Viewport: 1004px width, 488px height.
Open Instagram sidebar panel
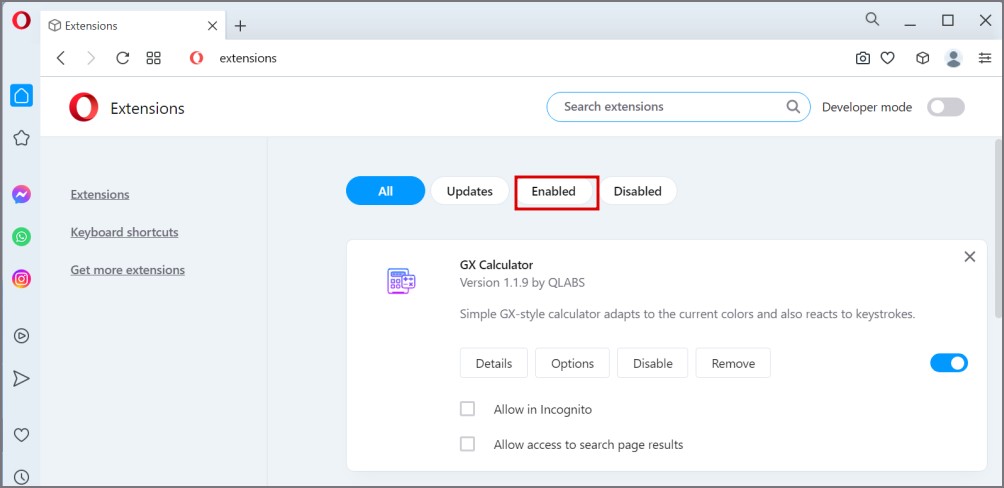pos(21,279)
